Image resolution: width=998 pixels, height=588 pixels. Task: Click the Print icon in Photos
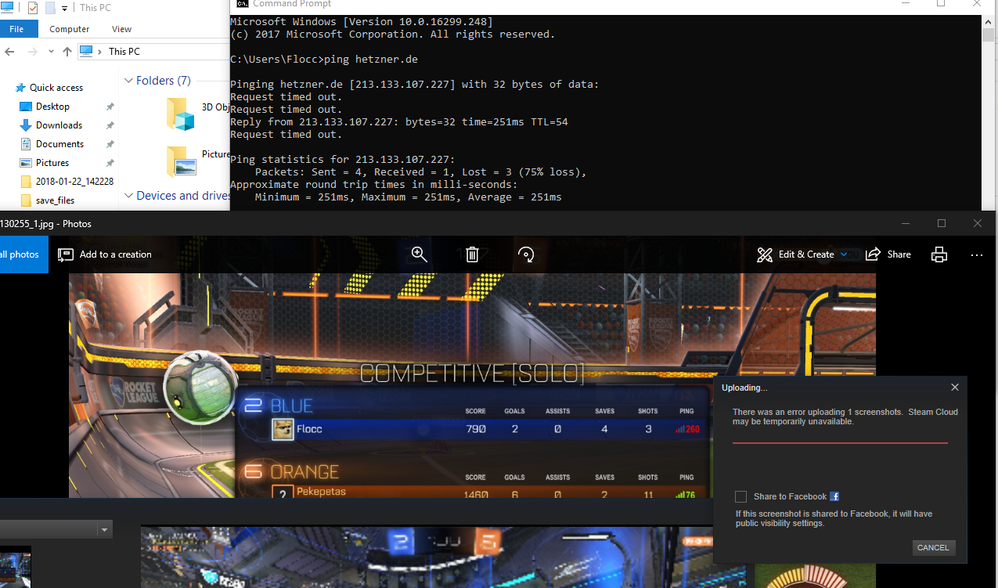coord(939,255)
